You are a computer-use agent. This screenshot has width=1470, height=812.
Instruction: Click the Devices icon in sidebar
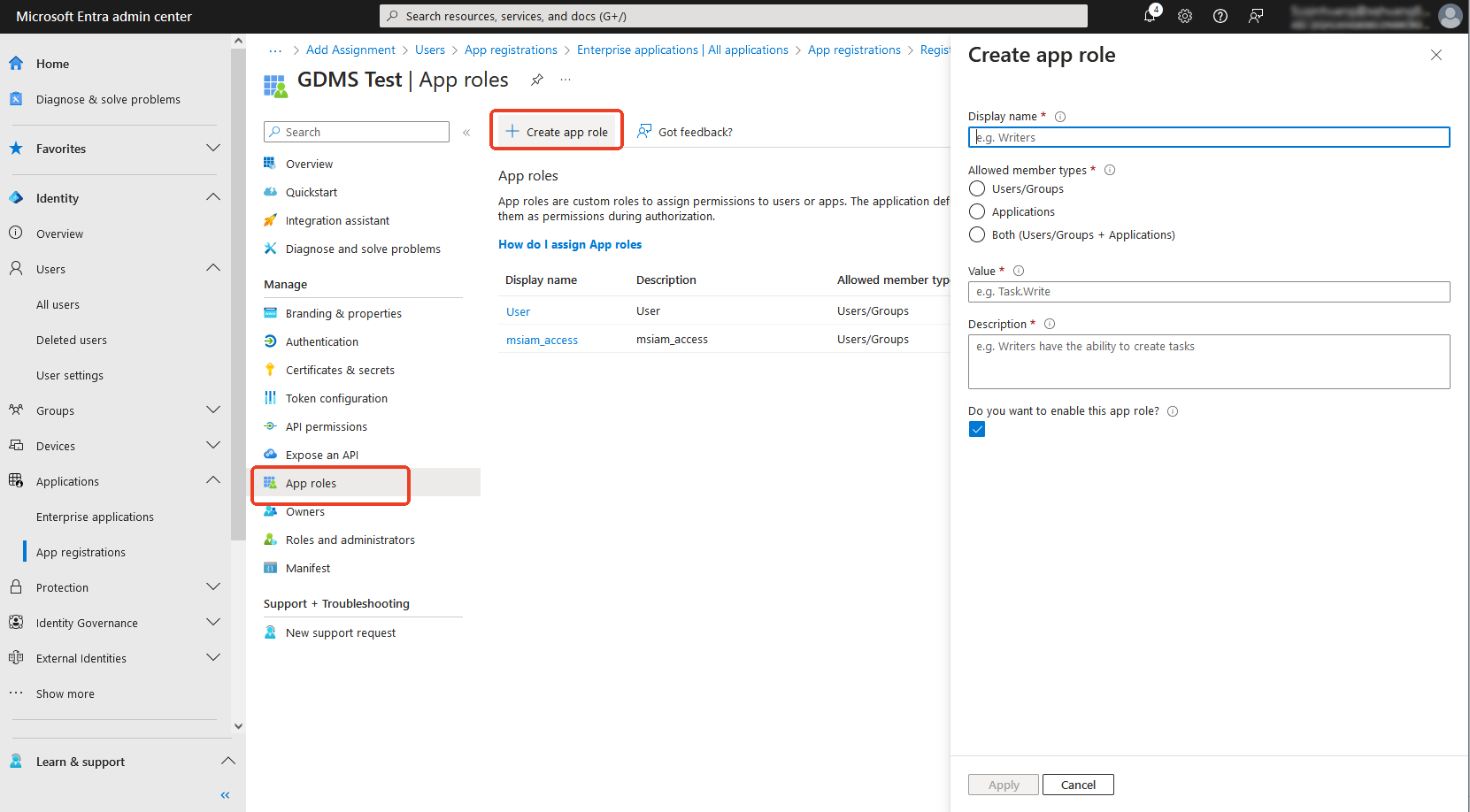16,446
